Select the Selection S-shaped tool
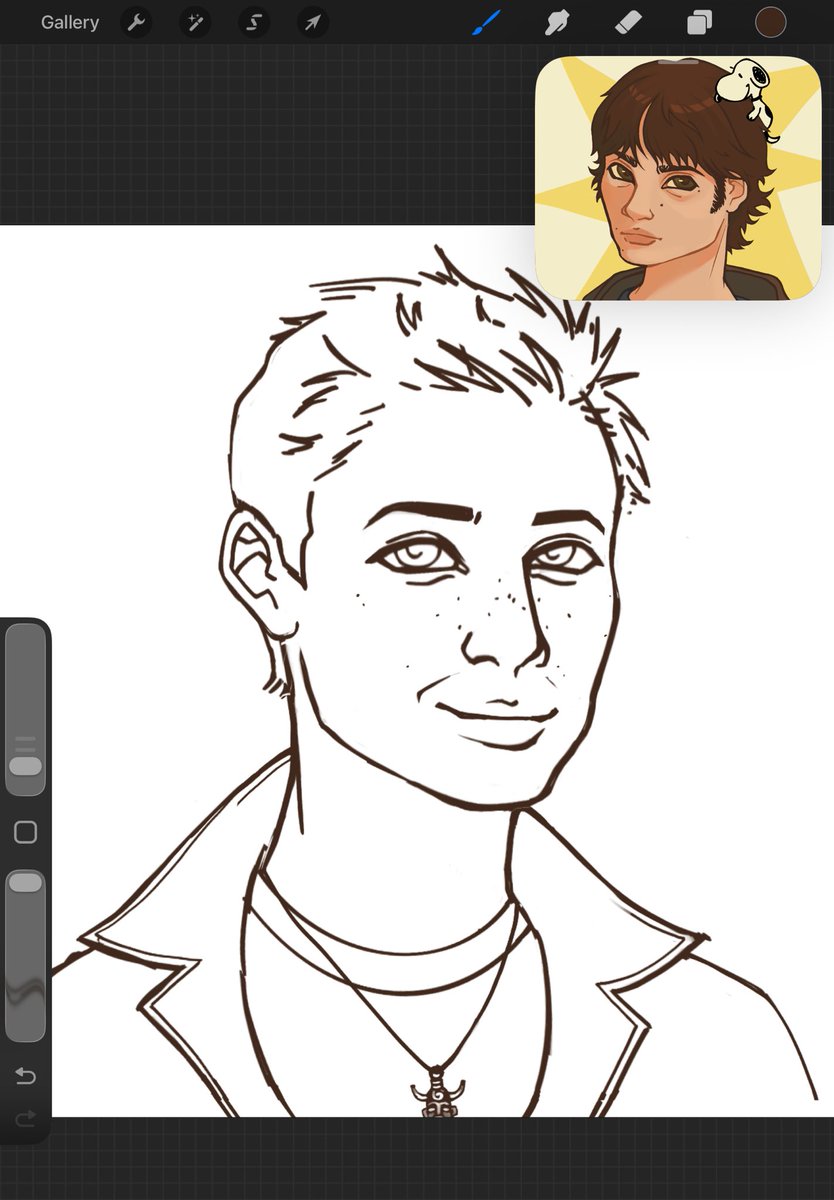 254,22
